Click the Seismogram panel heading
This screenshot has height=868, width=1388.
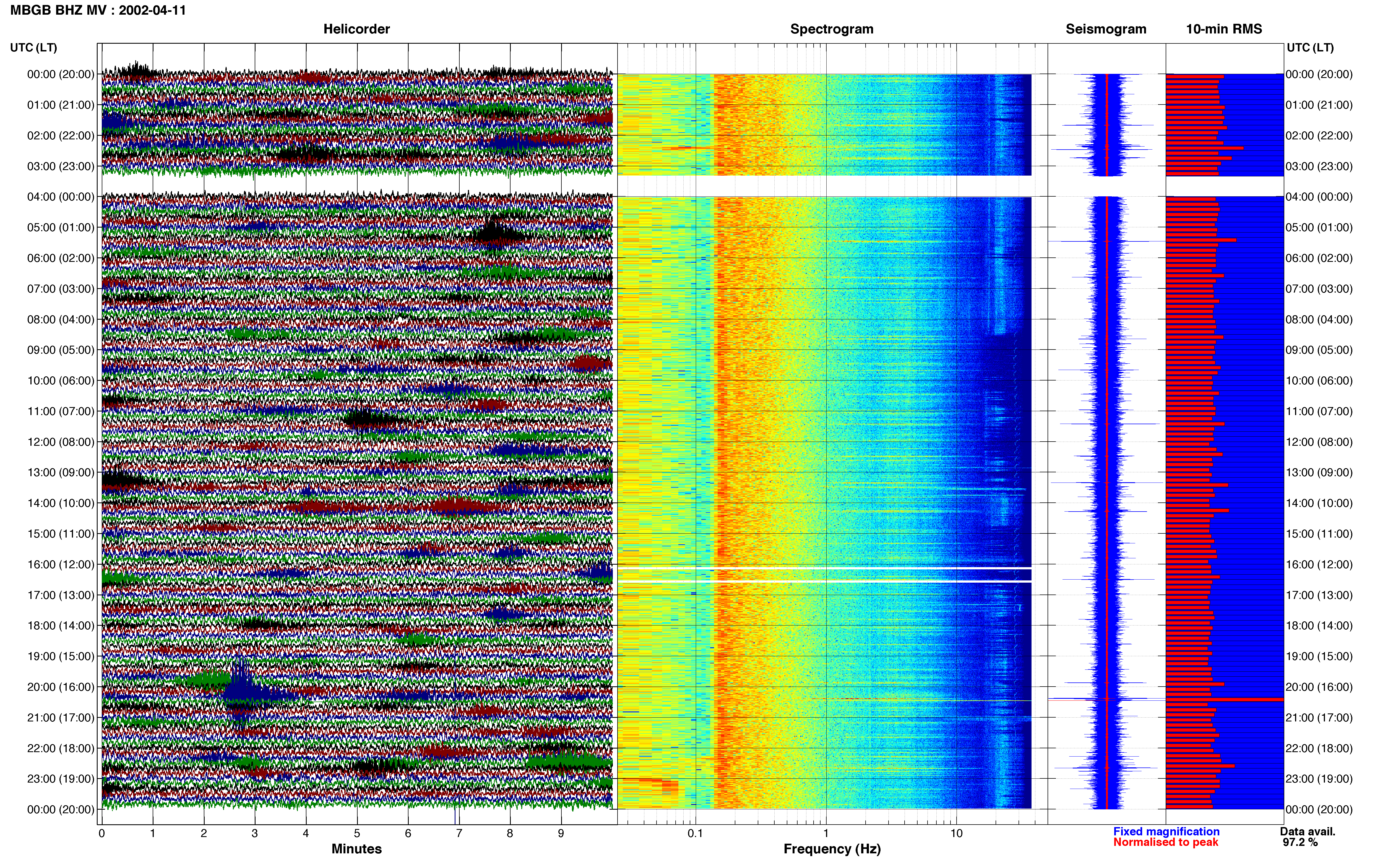[x=1106, y=29]
